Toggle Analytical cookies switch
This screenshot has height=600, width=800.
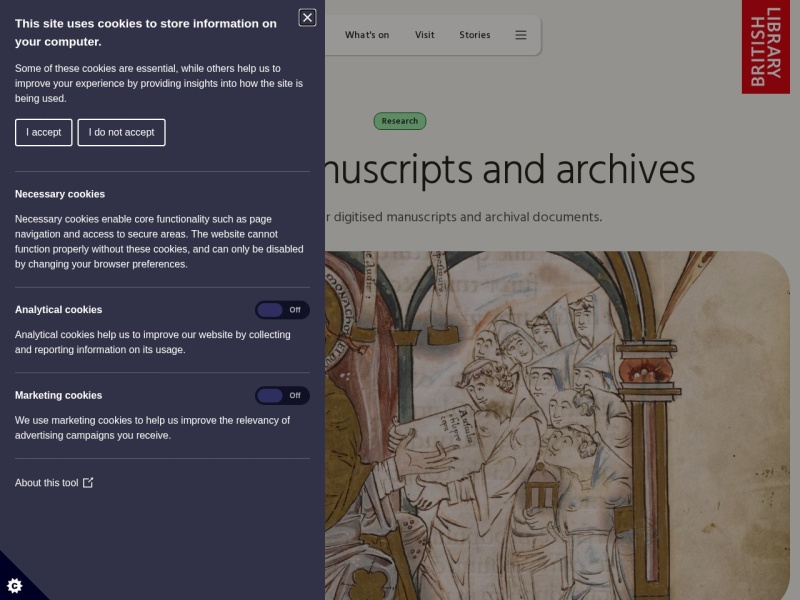pyautogui.click(x=282, y=310)
